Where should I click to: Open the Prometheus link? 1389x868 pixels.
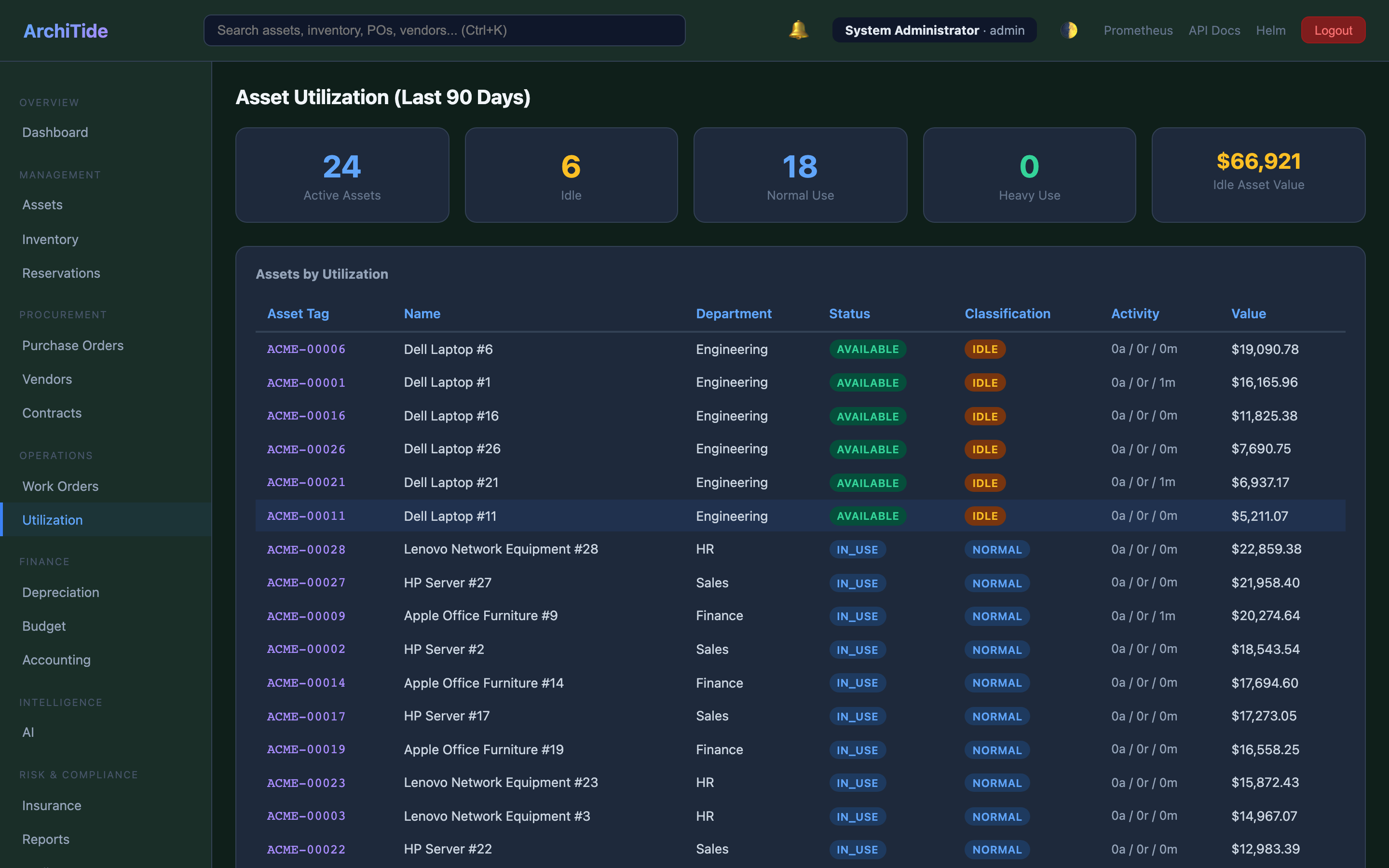1138,30
